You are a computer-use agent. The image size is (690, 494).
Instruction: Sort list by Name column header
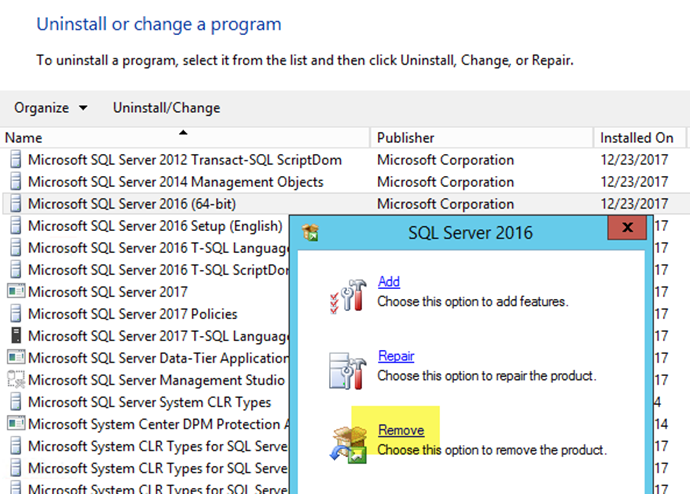coord(185,138)
